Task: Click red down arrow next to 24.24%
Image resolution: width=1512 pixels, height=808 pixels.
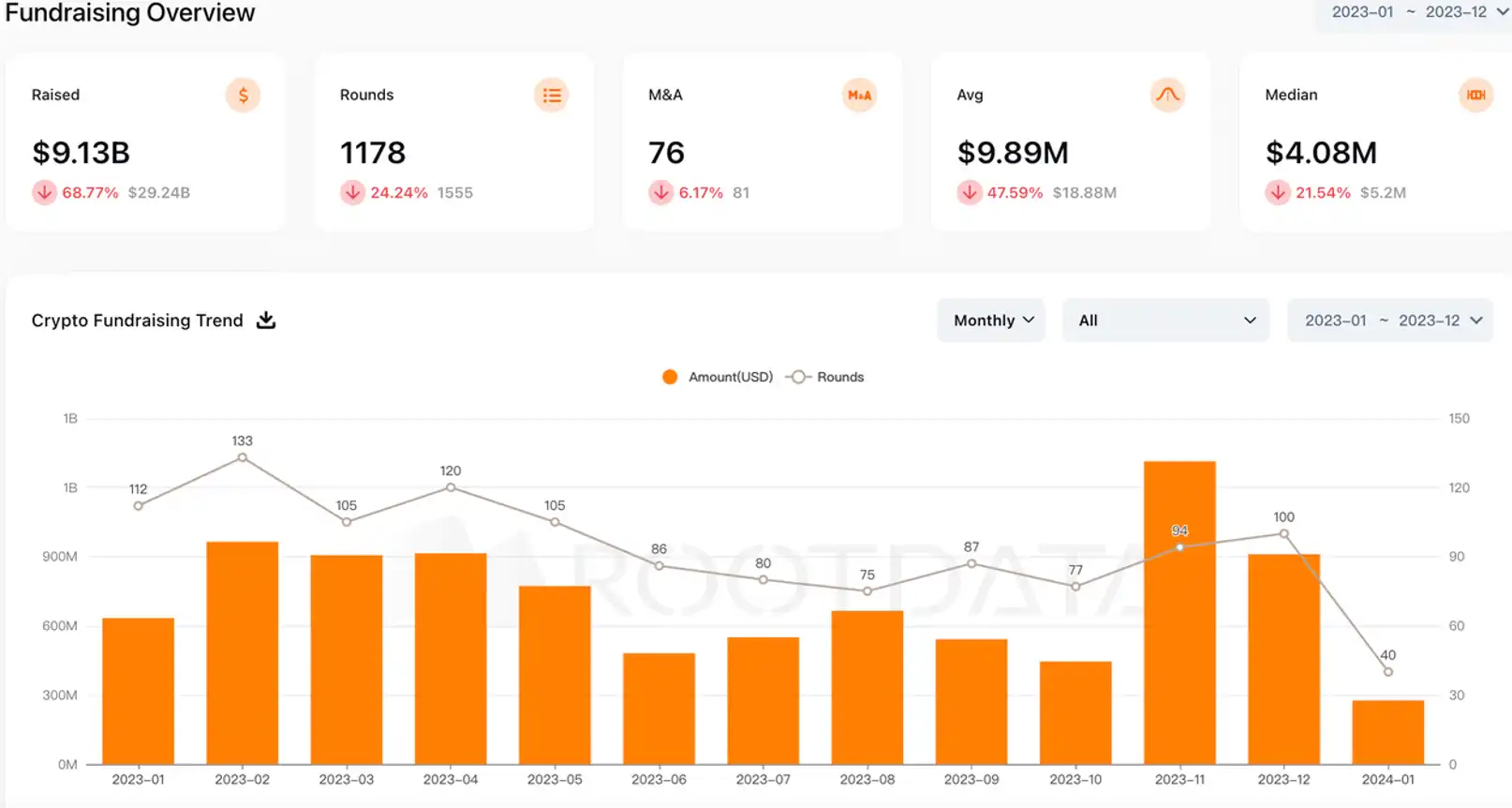Action: coord(352,192)
